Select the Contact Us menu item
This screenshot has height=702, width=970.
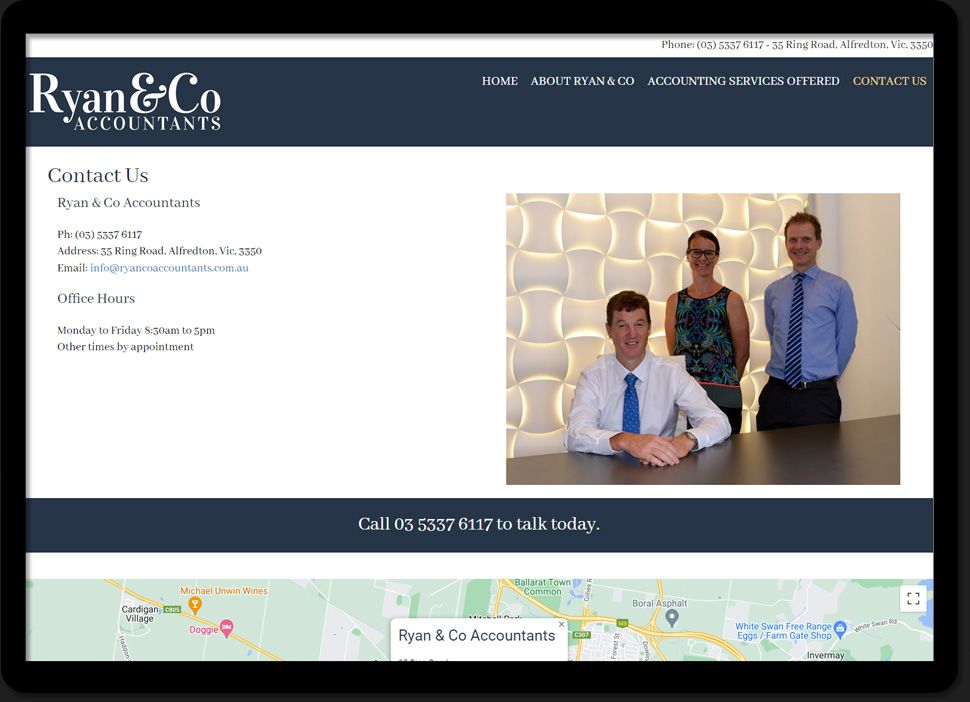[x=889, y=81]
